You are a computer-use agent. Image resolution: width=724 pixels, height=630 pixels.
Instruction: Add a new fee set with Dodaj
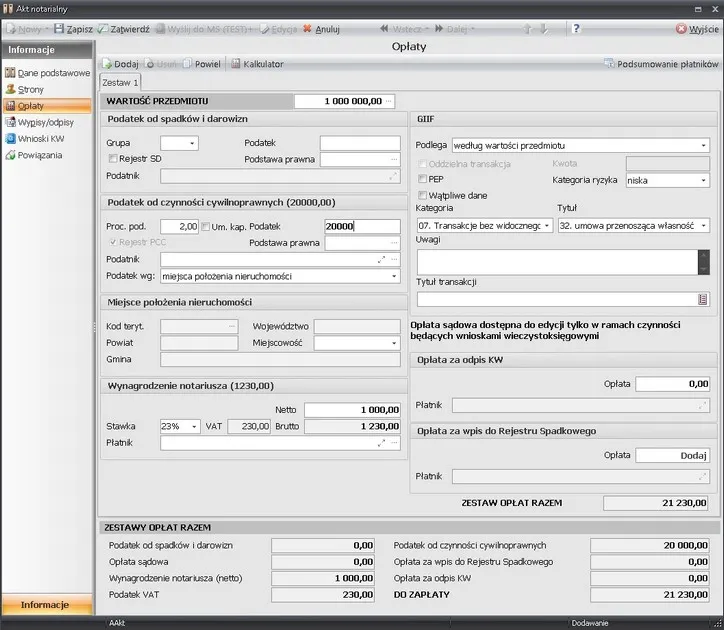[120, 64]
